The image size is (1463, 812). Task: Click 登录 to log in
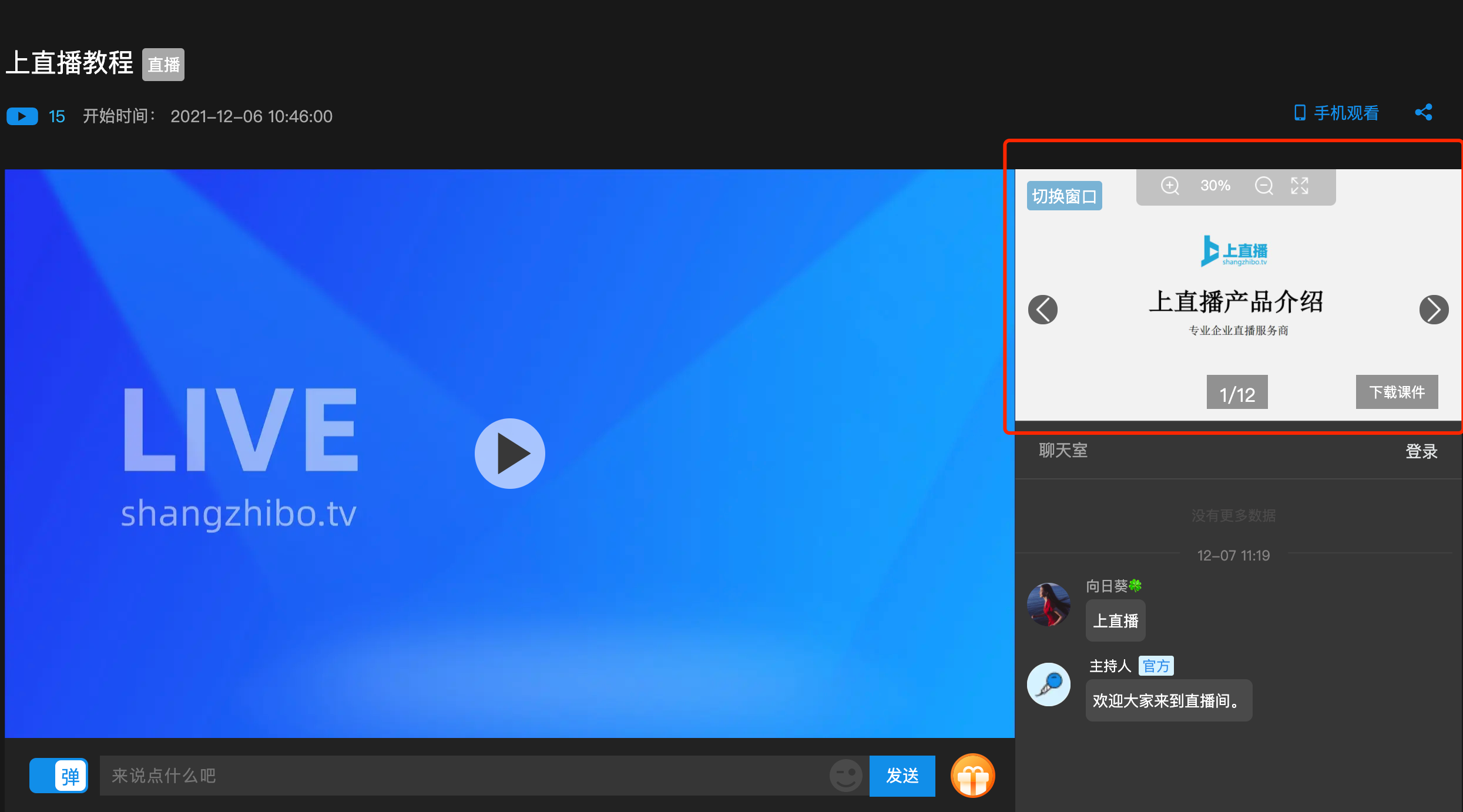point(1421,451)
